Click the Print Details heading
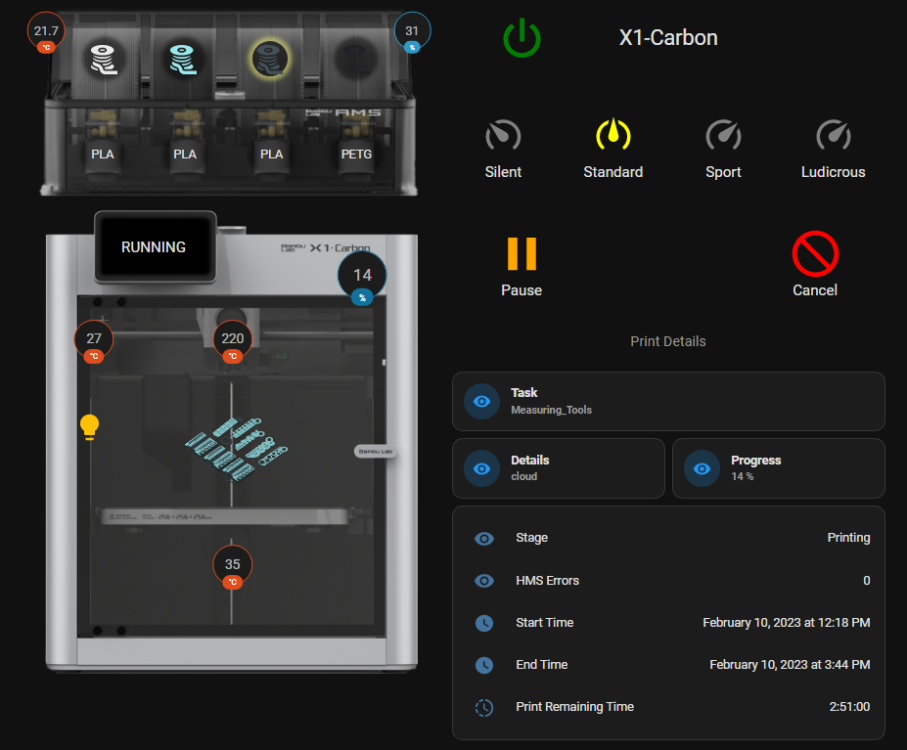 click(668, 341)
